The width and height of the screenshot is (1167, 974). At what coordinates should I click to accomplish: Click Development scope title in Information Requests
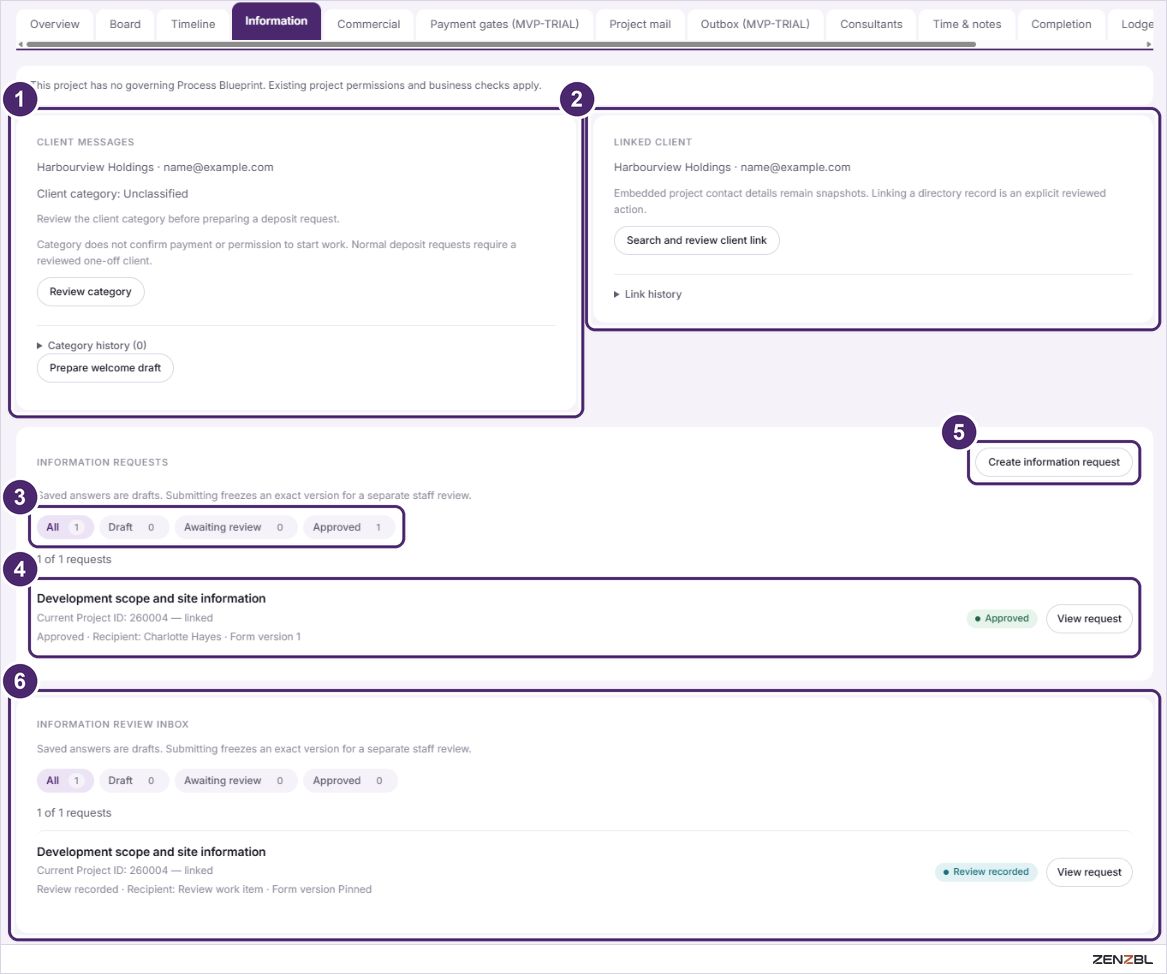(x=151, y=598)
